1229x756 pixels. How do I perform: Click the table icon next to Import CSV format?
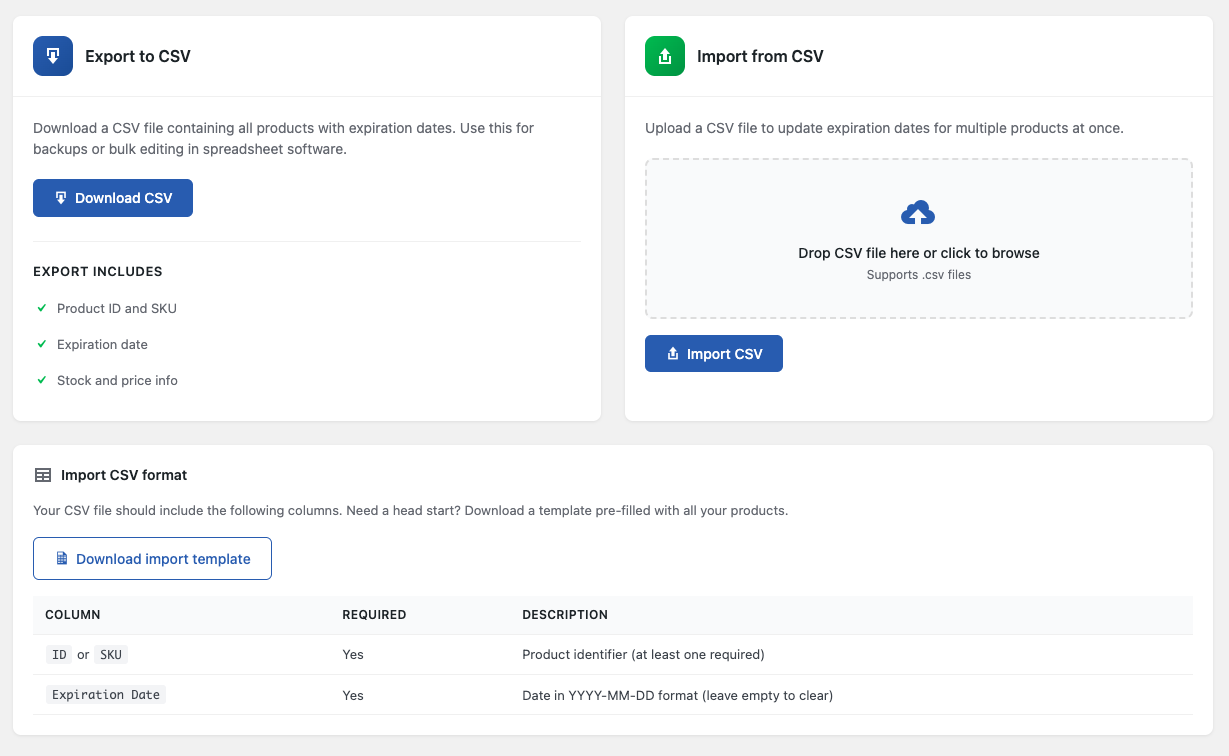42,475
